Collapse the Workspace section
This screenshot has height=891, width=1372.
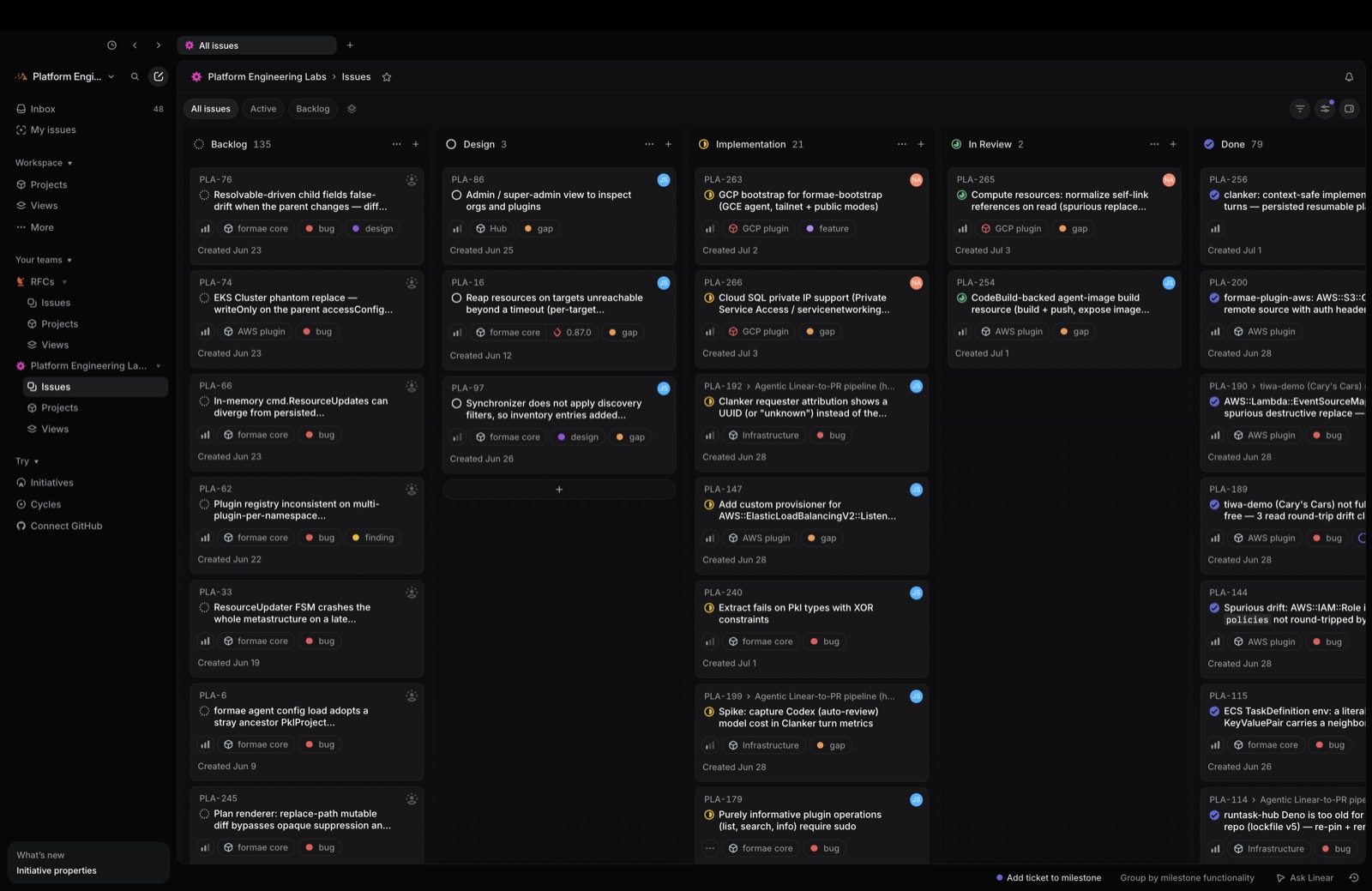tap(44, 163)
